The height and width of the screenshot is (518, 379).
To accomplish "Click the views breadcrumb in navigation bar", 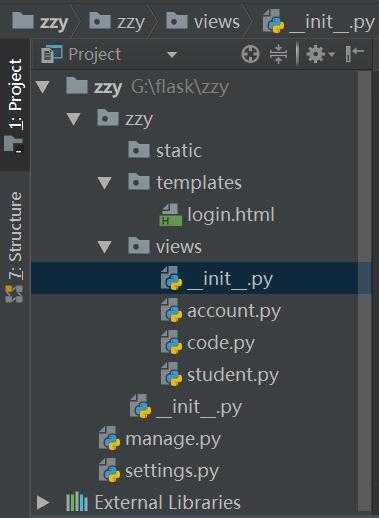I will (203, 22).
